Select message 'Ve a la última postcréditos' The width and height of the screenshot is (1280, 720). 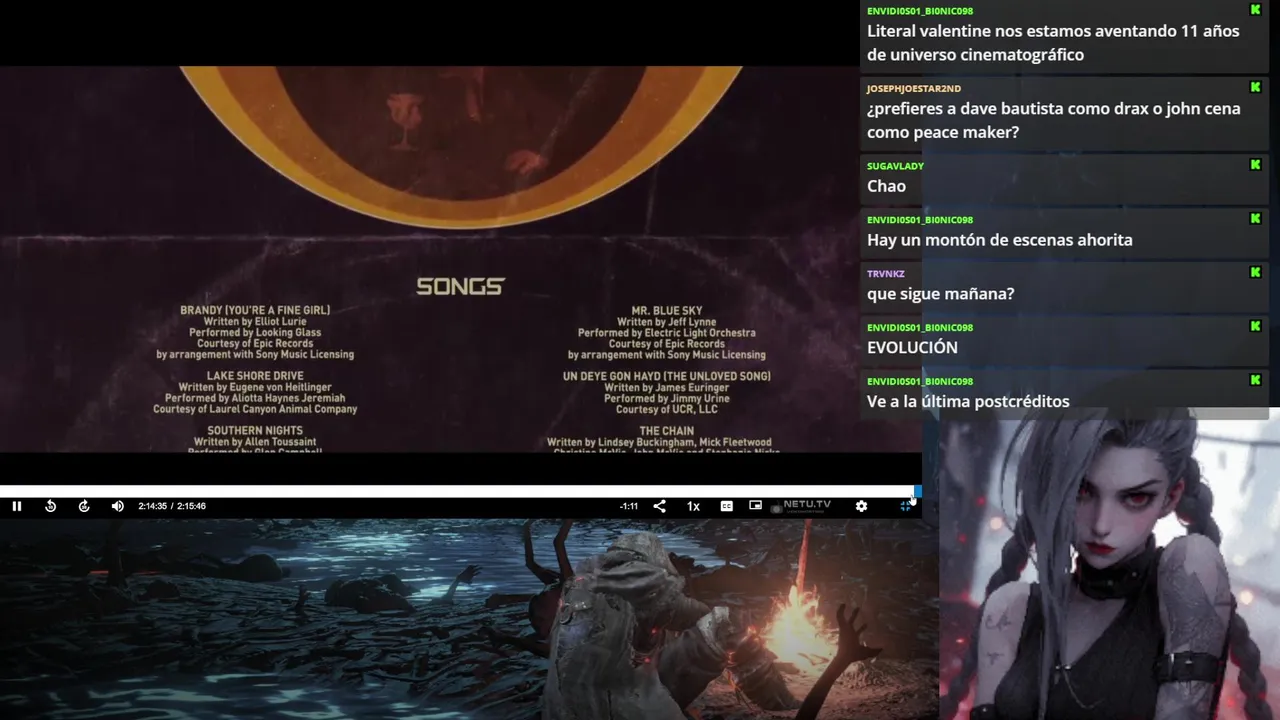pos(968,401)
